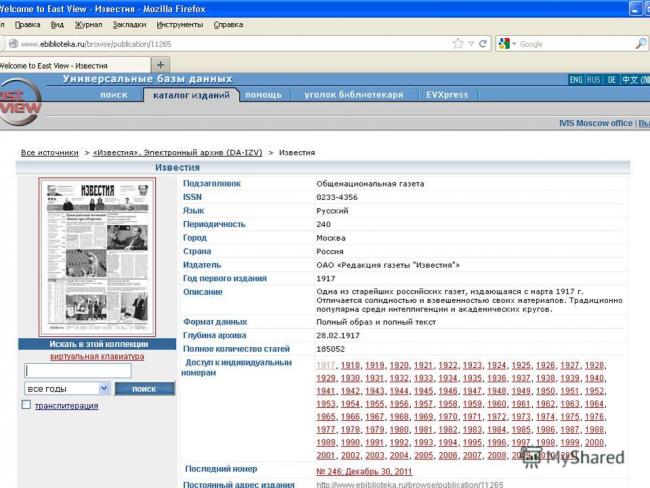Click Общенациональная газета subtitle text
The width and height of the screenshot is (650, 488).
(x=370, y=184)
